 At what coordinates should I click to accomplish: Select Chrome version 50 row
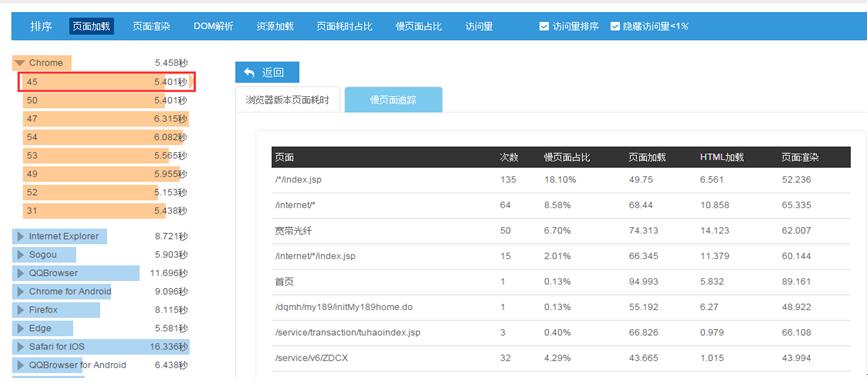coord(105,100)
